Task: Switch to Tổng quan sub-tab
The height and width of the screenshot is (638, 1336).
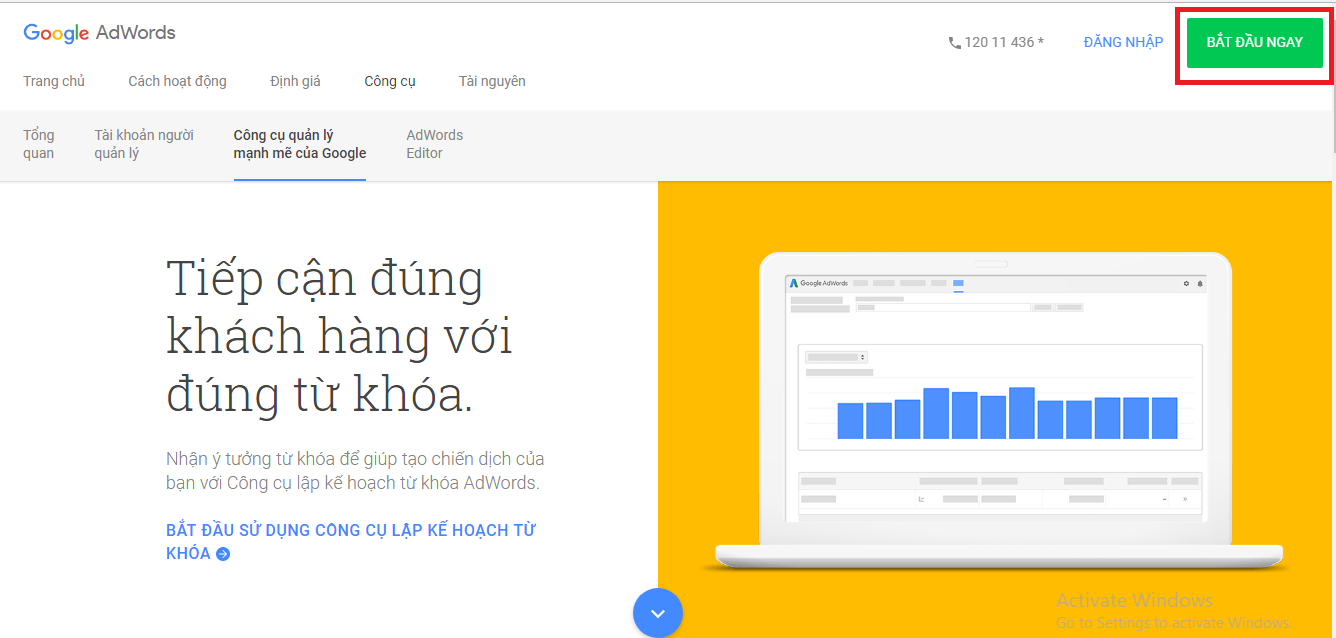Action: [x=39, y=144]
